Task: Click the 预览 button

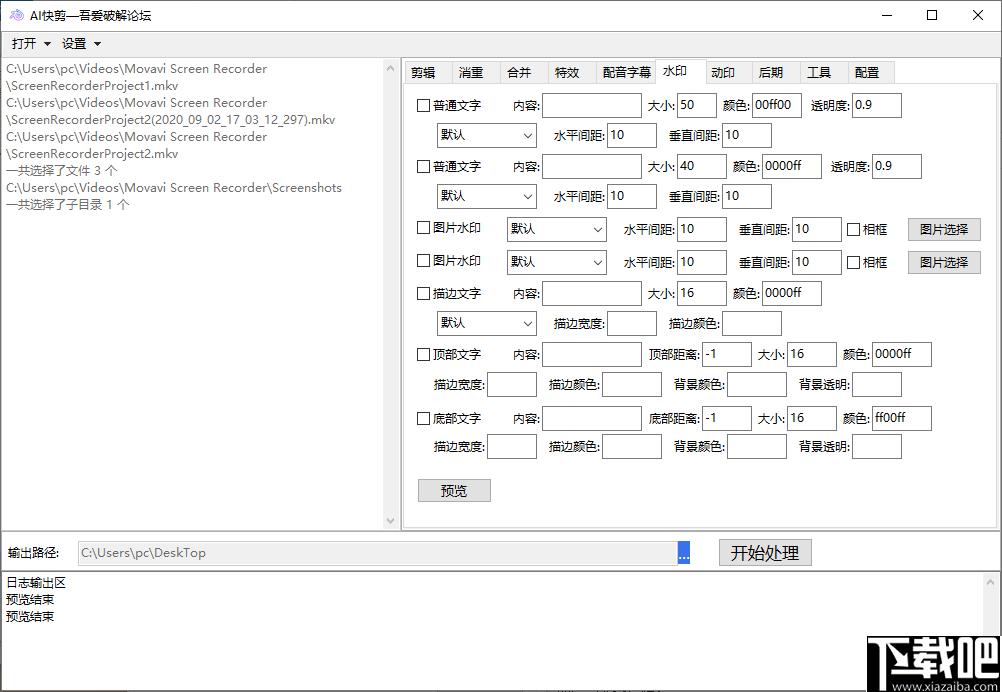Action: pos(454,490)
